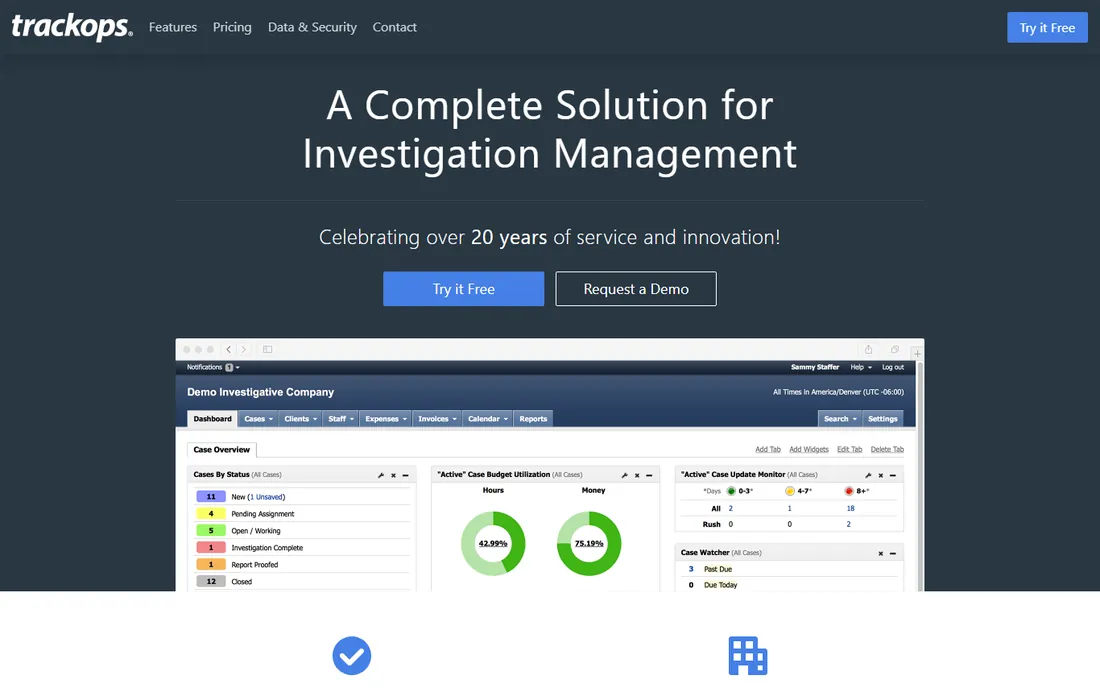Click the trackops logo
Screen dimensions: 1100x688
coord(72,27)
